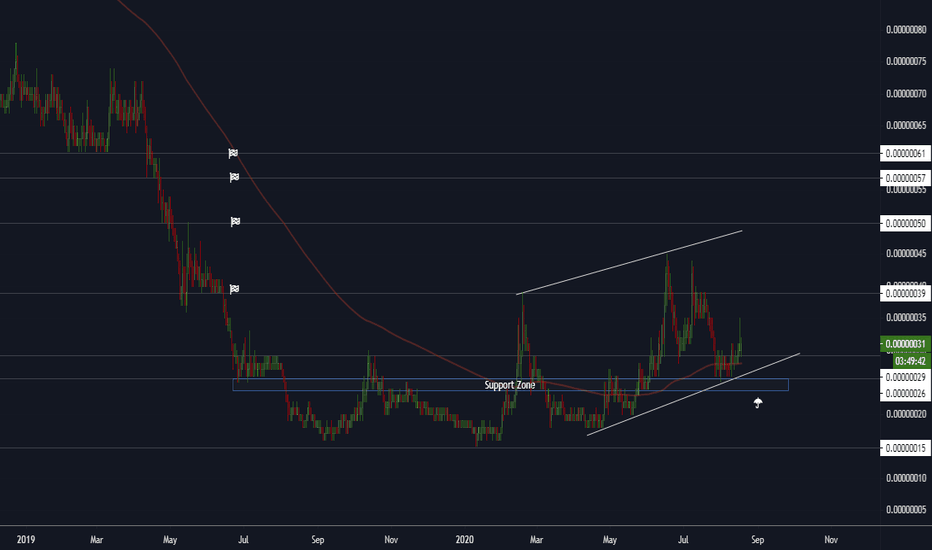Image resolution: width=932 pixels, height=550 pixels.
Task: Select the Support Zone text label
Action: tap(509, 385)
